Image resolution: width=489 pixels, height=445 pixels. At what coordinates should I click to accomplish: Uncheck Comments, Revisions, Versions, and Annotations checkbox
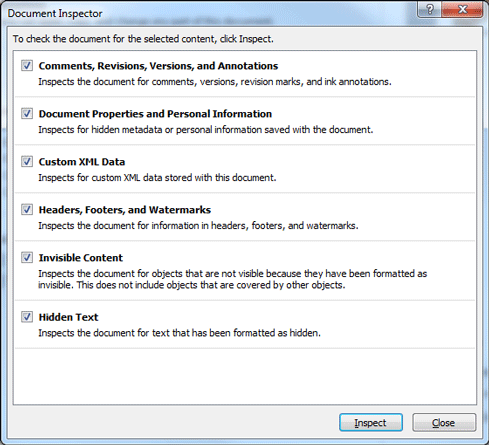pos(27,65)
